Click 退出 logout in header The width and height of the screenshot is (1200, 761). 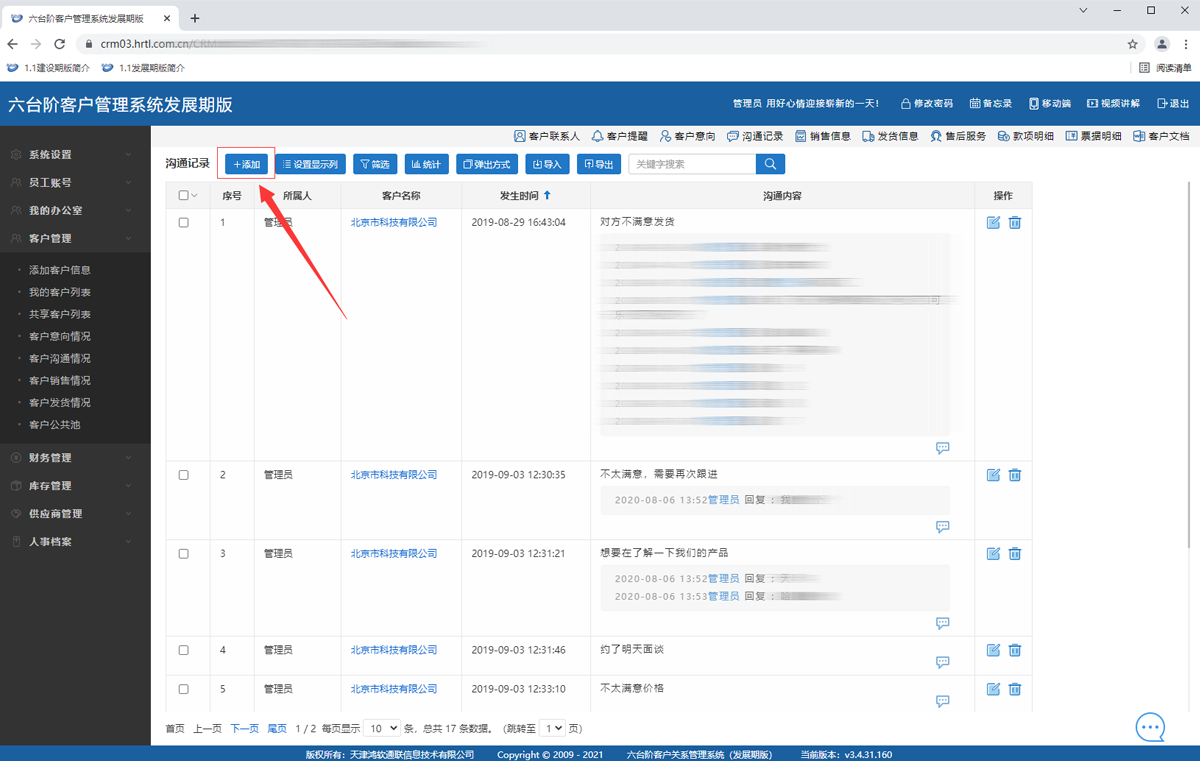click(1173, 103)
